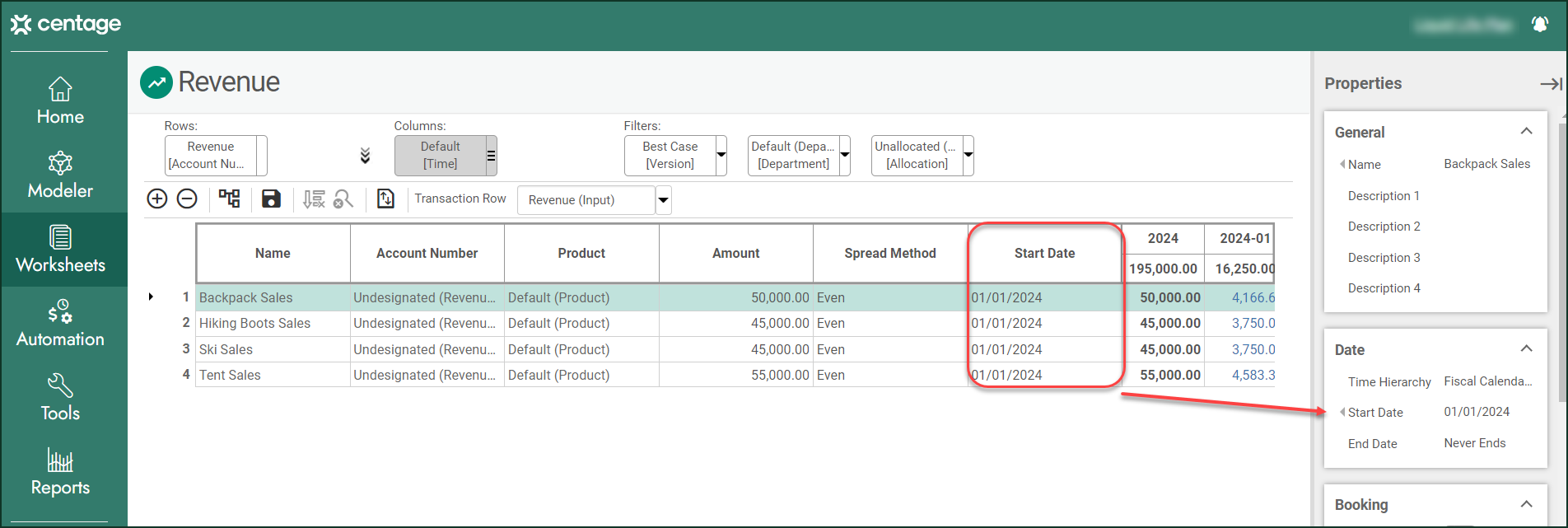Click the Properties panel vertical scrollbar
1568x528 pixels.
(x=1563, y=264)
